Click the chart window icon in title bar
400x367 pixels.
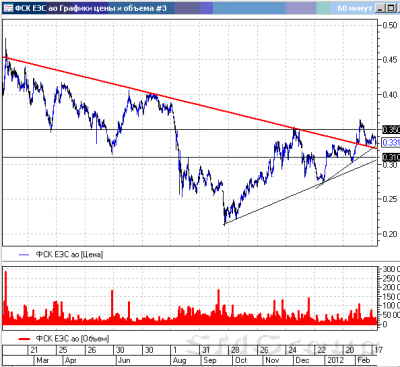pyautogui.click(x=8, y=8)
